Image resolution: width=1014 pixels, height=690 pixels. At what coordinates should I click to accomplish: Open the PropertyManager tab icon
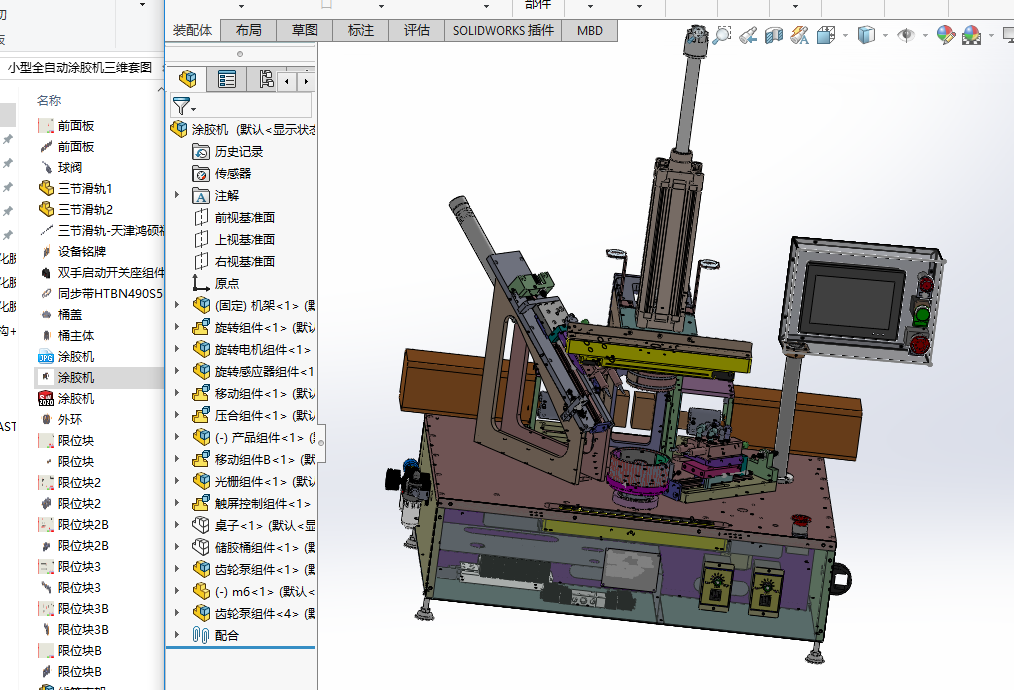[227, 79]
